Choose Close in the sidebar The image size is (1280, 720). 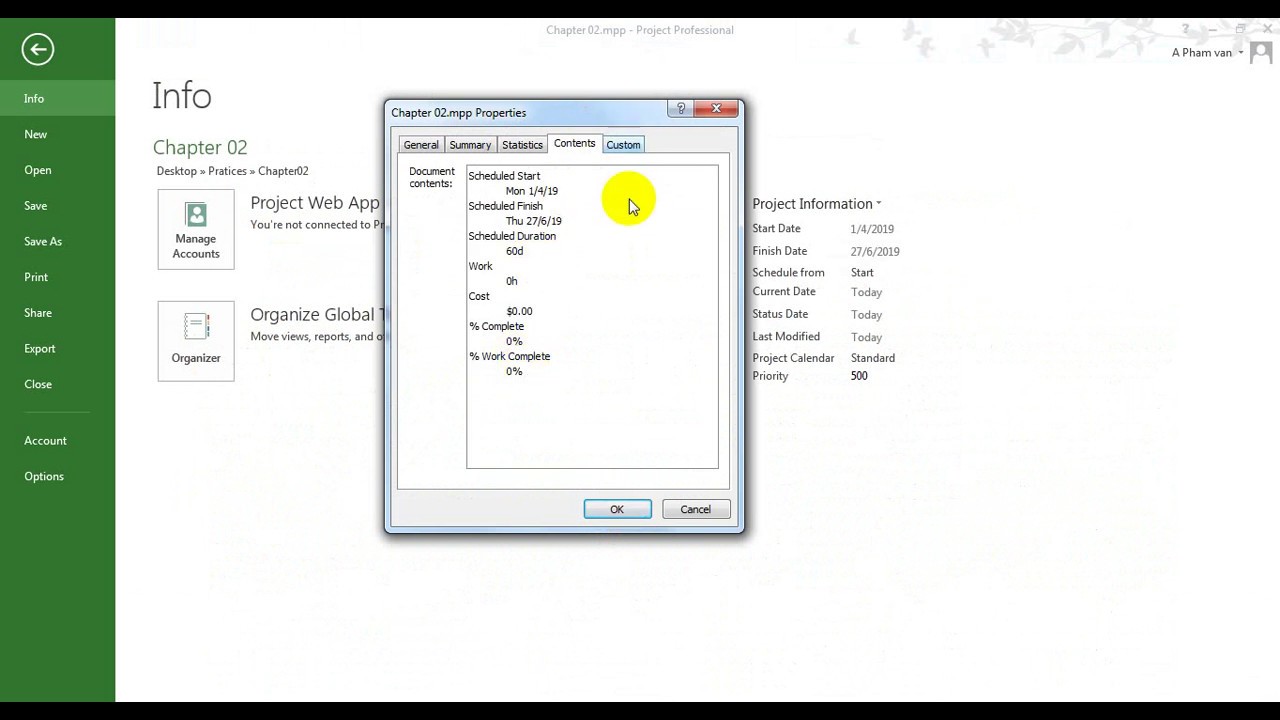coord(58,384)
